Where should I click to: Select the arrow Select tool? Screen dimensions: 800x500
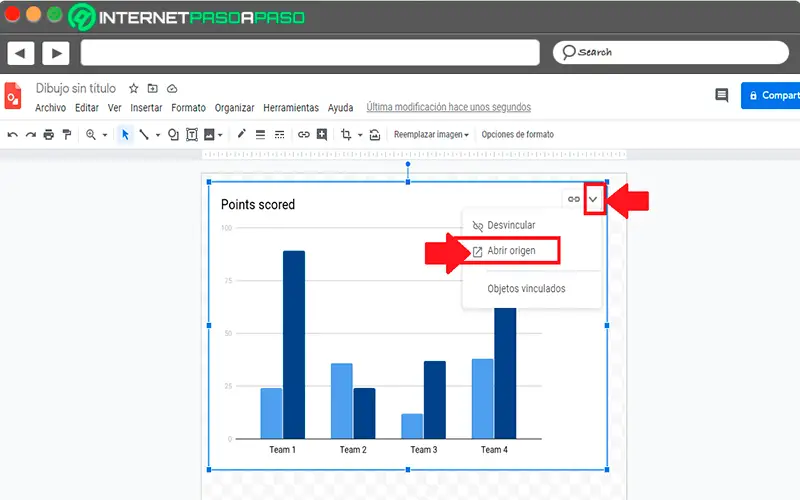point(125,135)
